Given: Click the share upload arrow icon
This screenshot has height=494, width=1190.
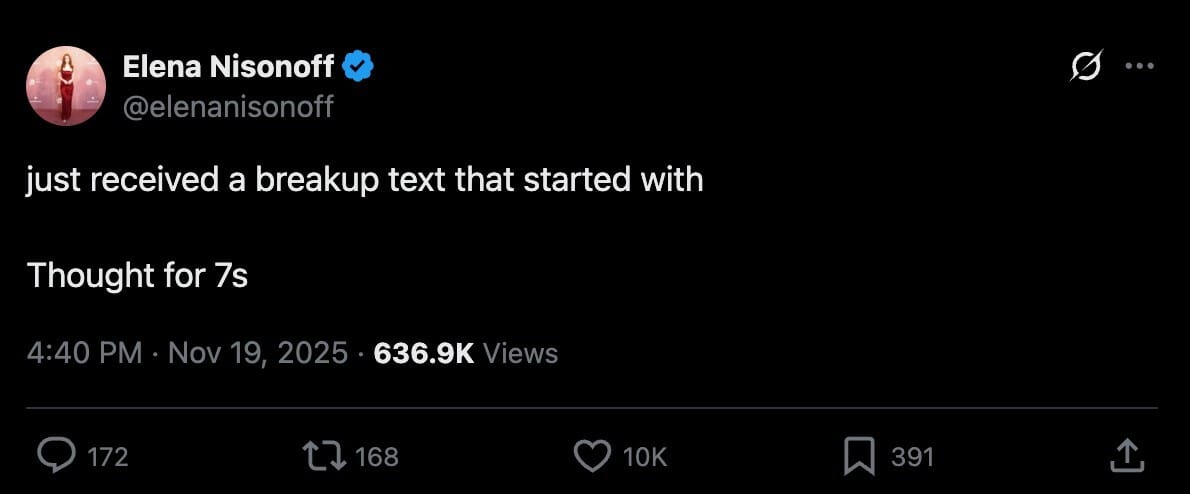Looking at the screenshot, I should coord(1126,456).
